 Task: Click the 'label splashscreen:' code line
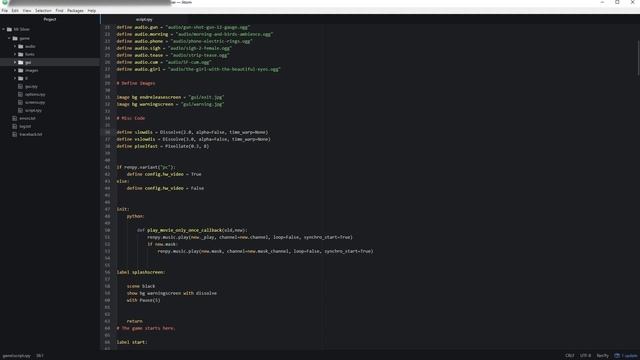coord(141,272)
